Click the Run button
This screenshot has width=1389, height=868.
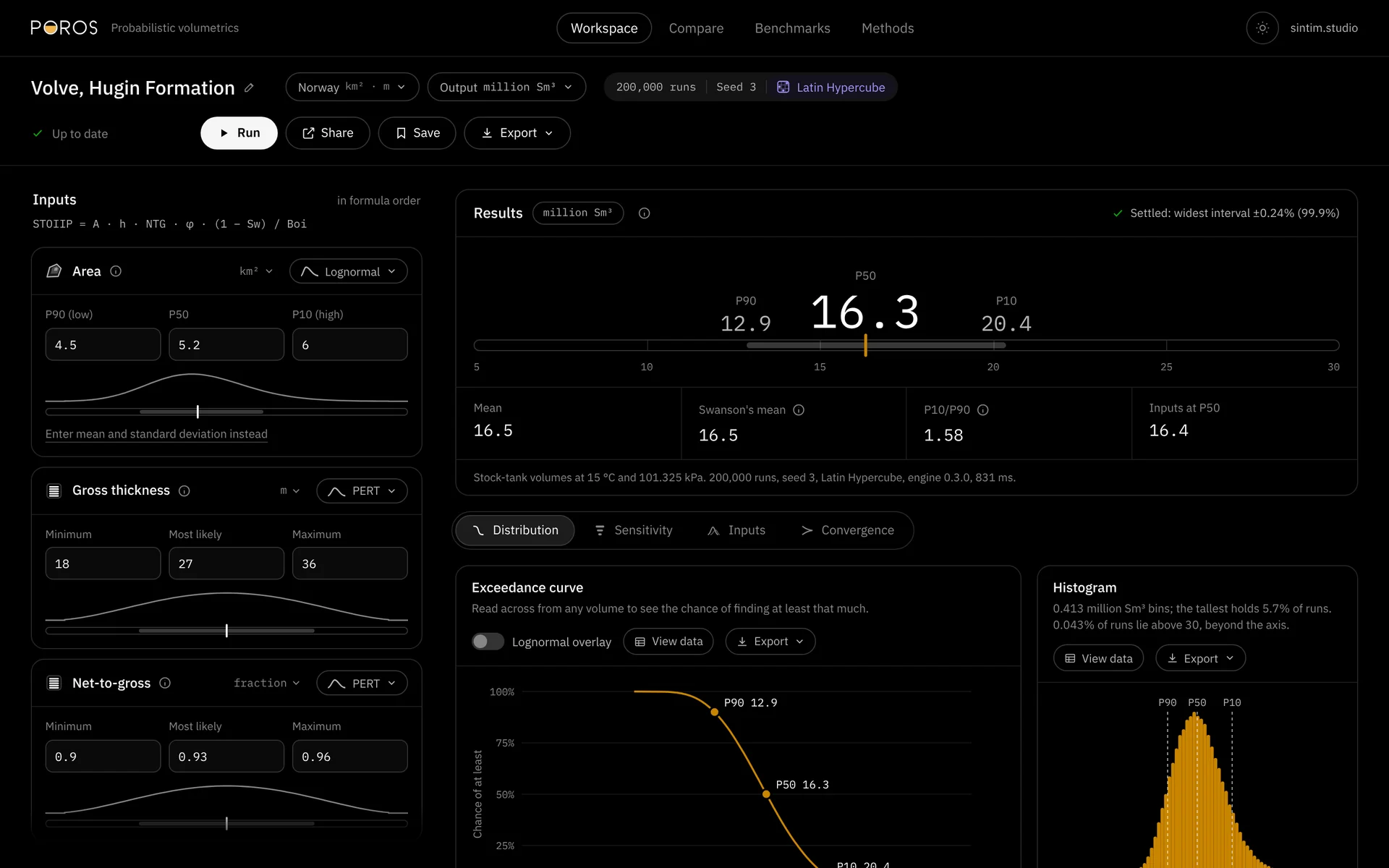239,133
